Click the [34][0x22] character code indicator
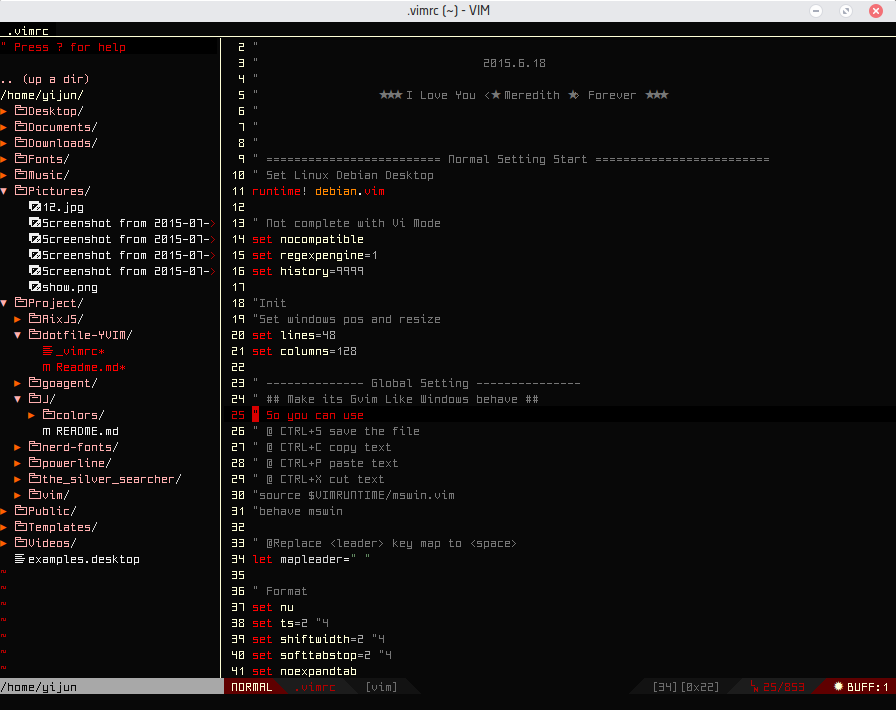This screenshot has width=896, height=710. tap(686, 687)
